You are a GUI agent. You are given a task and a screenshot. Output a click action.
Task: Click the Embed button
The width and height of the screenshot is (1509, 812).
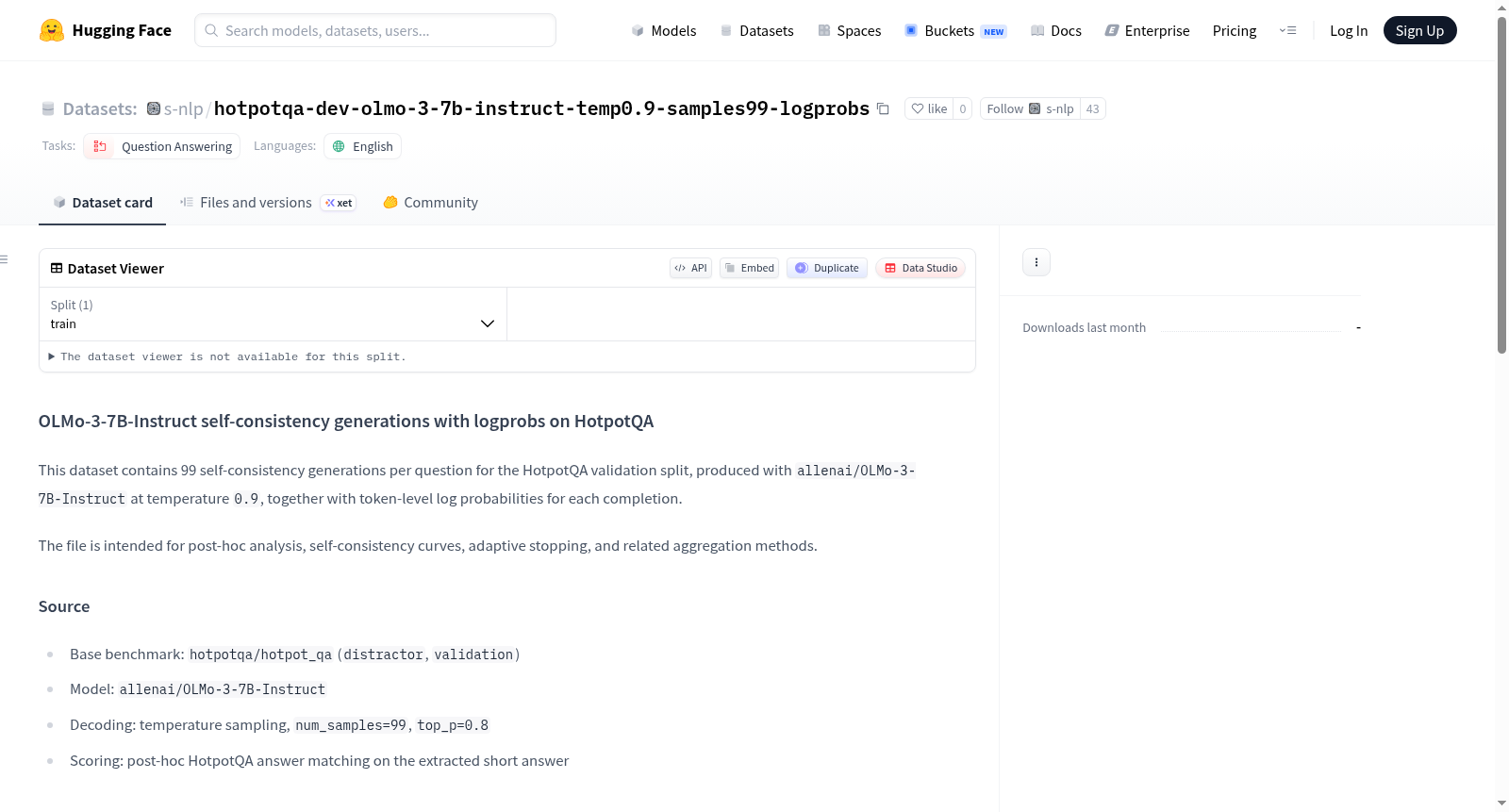pos(750,268)
